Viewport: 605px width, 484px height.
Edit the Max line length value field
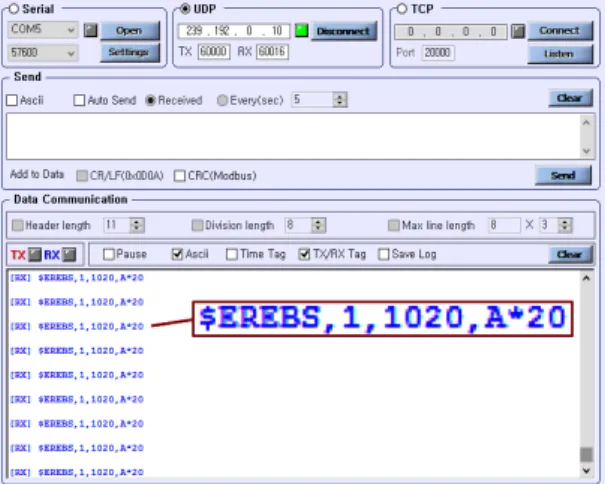tap(504, 225)
